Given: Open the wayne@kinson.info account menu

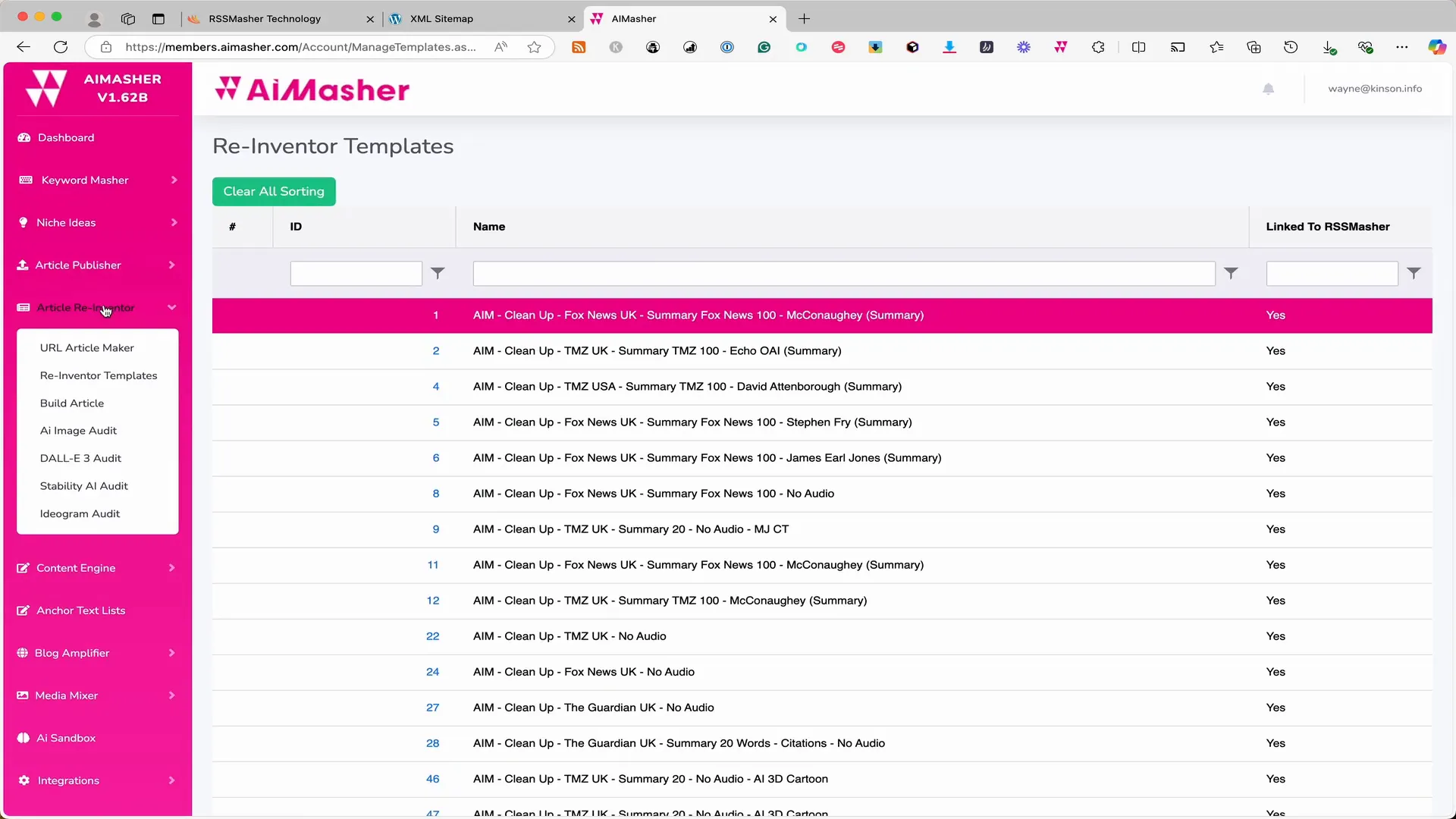Looking at the screenshot, I should pos(1374,89).
